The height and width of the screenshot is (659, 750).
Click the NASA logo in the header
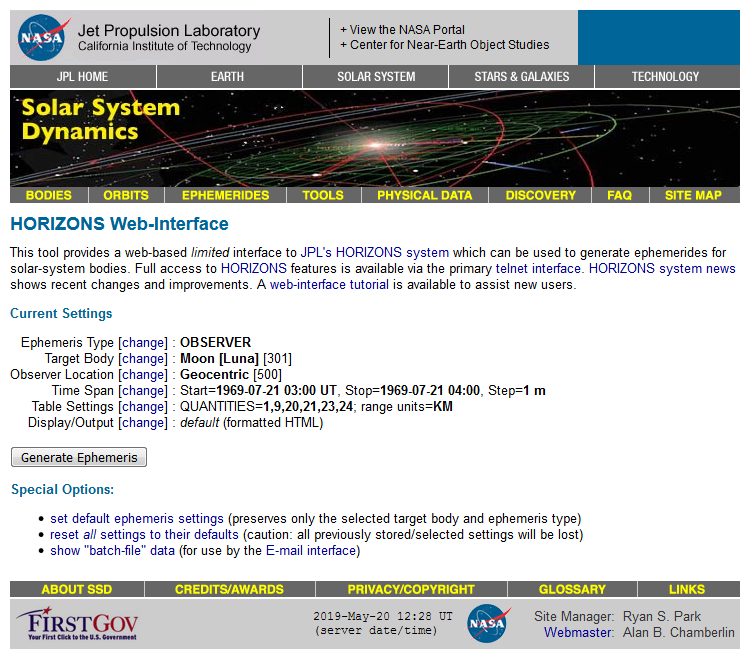[x=44, y=37]
